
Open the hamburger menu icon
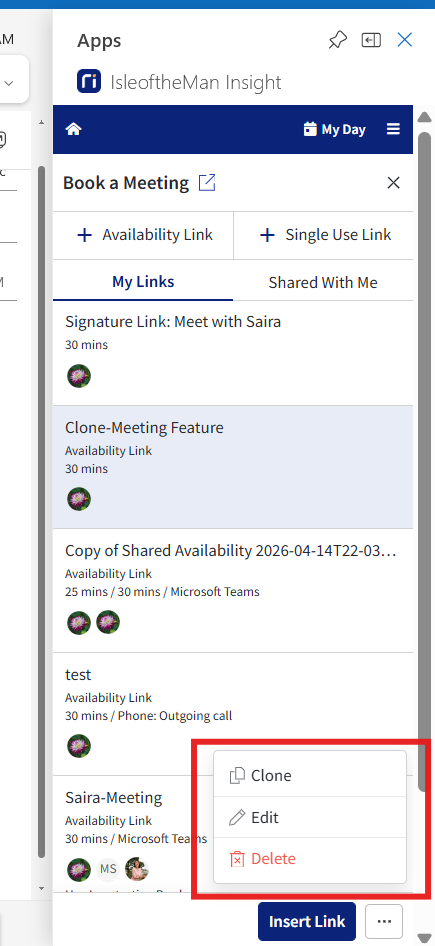[393, 129]
